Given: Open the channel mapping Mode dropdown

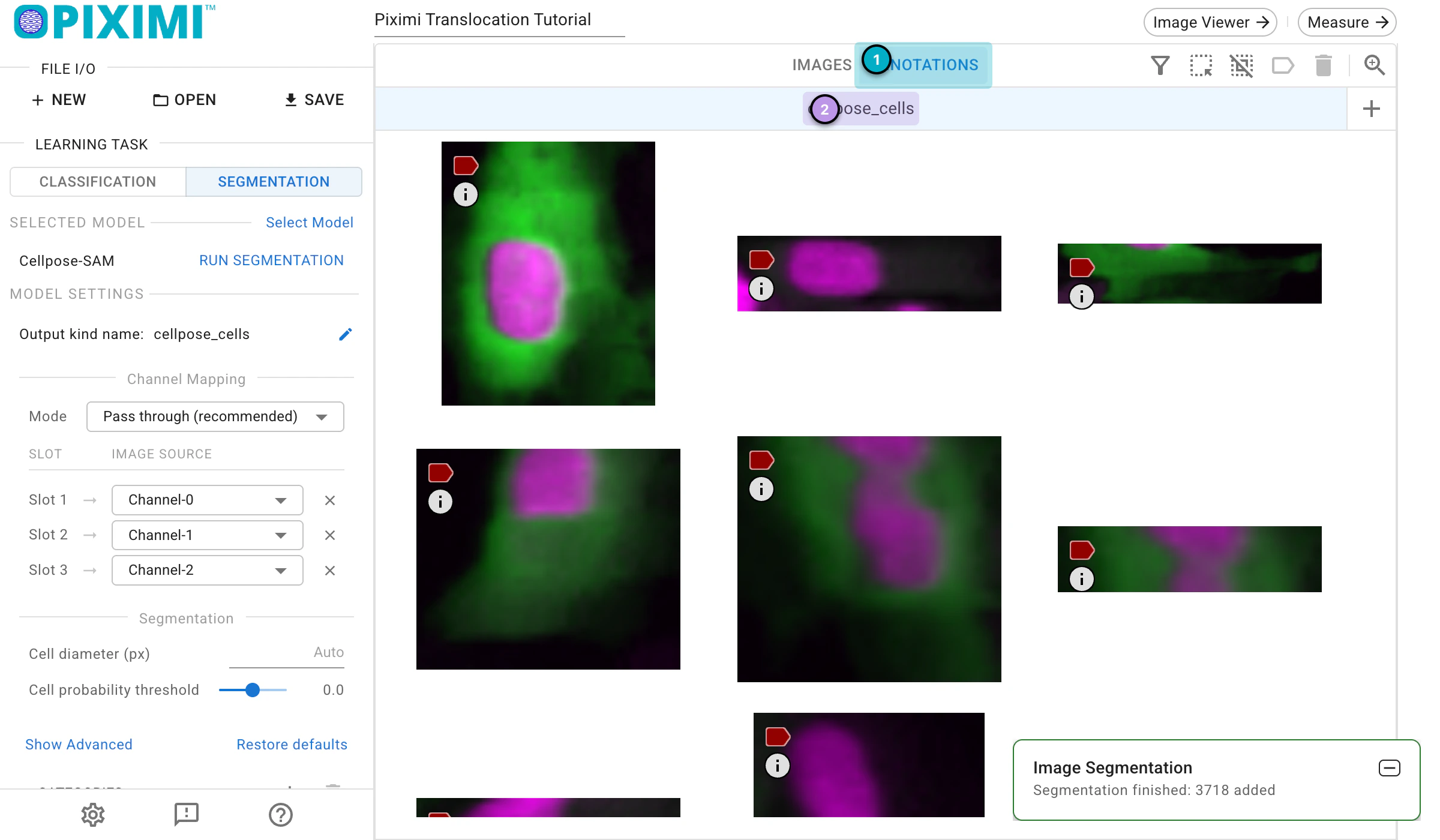Looking at the screenshot, I should 215,416.
